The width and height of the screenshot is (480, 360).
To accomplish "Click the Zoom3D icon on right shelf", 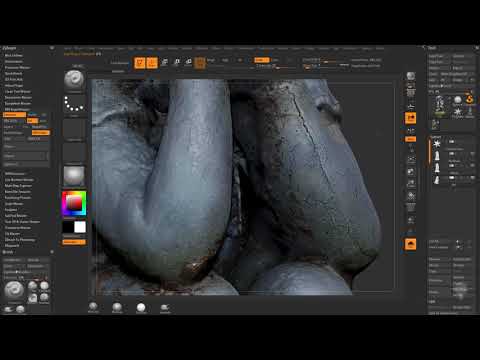I will pos(411,183).
